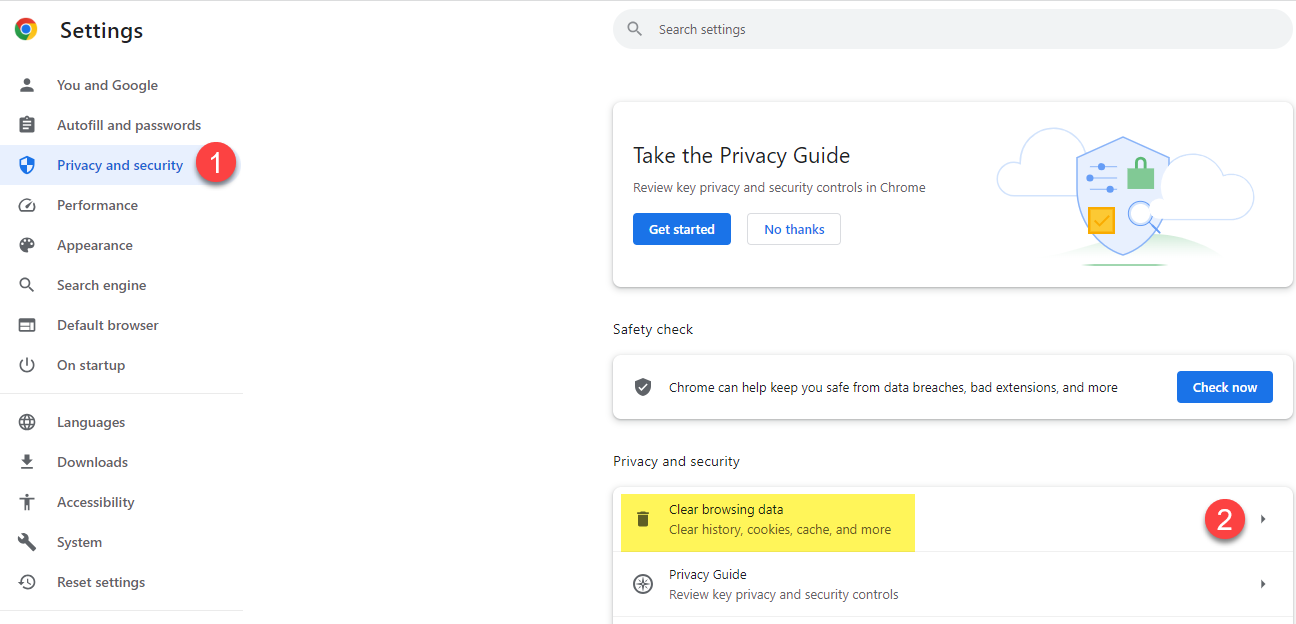The height and width of the screenshot is (624, 1296).
Task: Click the wrench System icon
Action: pos(27,542)
